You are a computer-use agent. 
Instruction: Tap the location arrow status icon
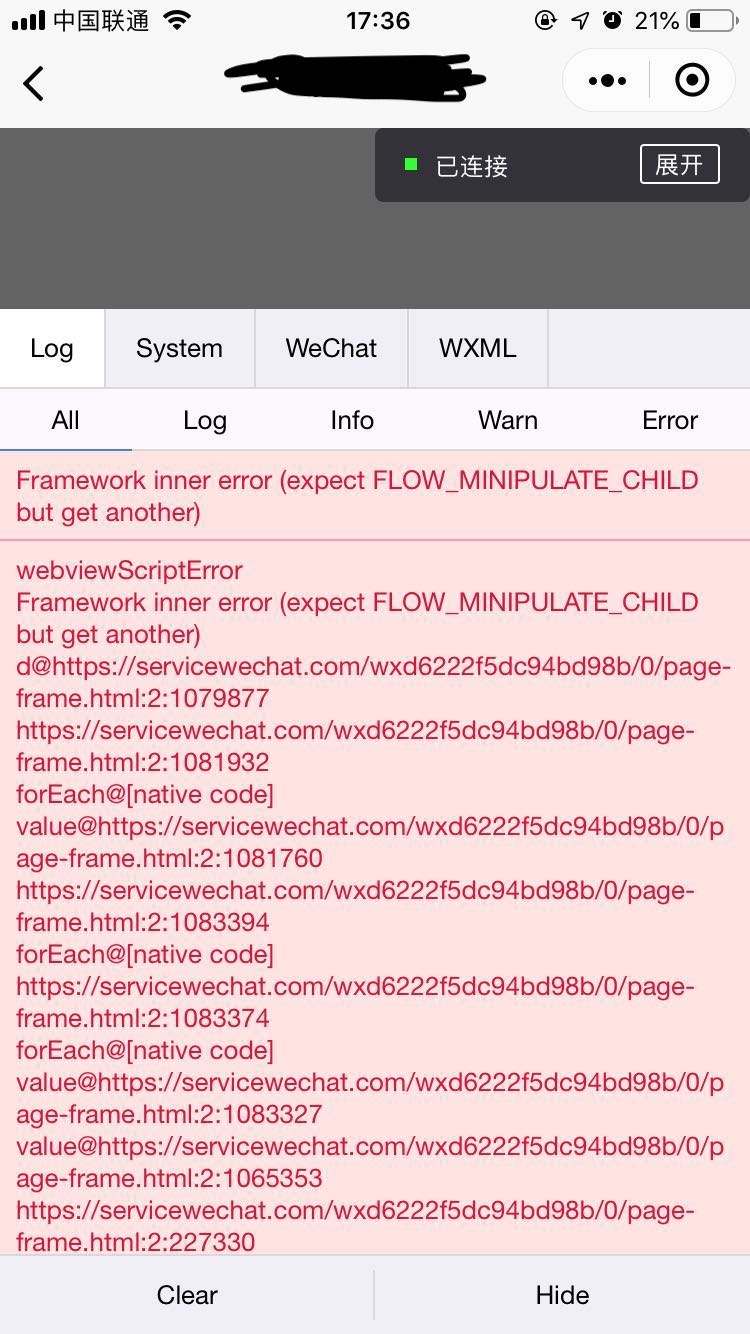[580, 20]
